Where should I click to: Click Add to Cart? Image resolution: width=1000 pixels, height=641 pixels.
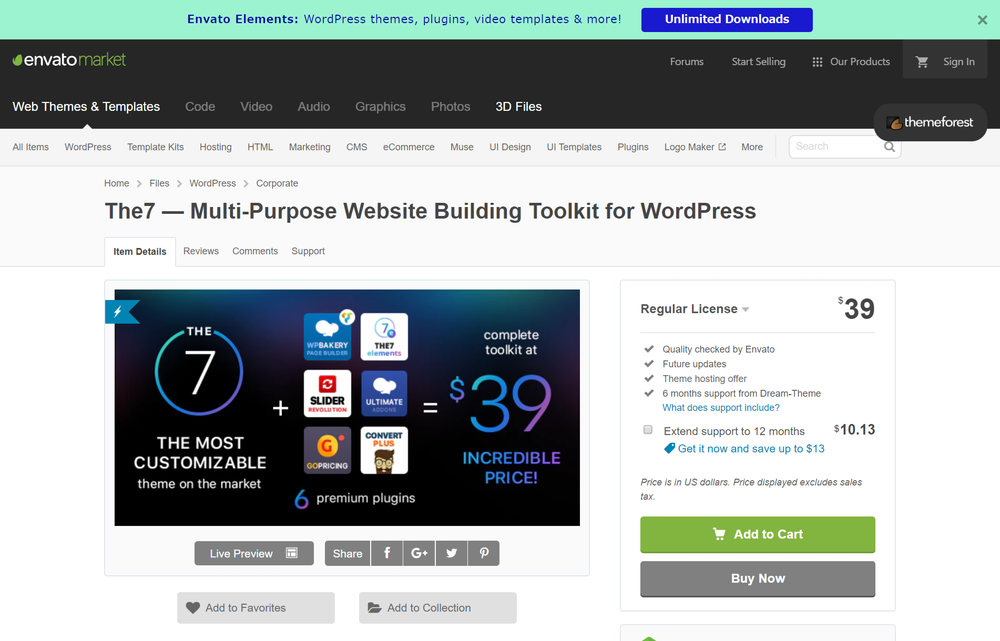(758, 534)
